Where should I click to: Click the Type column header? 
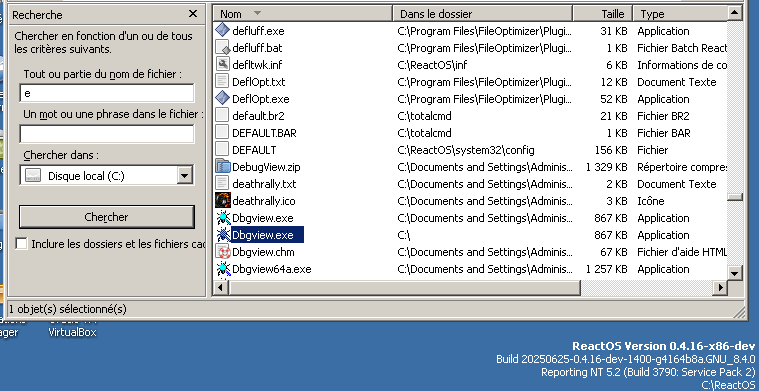click(x=680, y=14)
